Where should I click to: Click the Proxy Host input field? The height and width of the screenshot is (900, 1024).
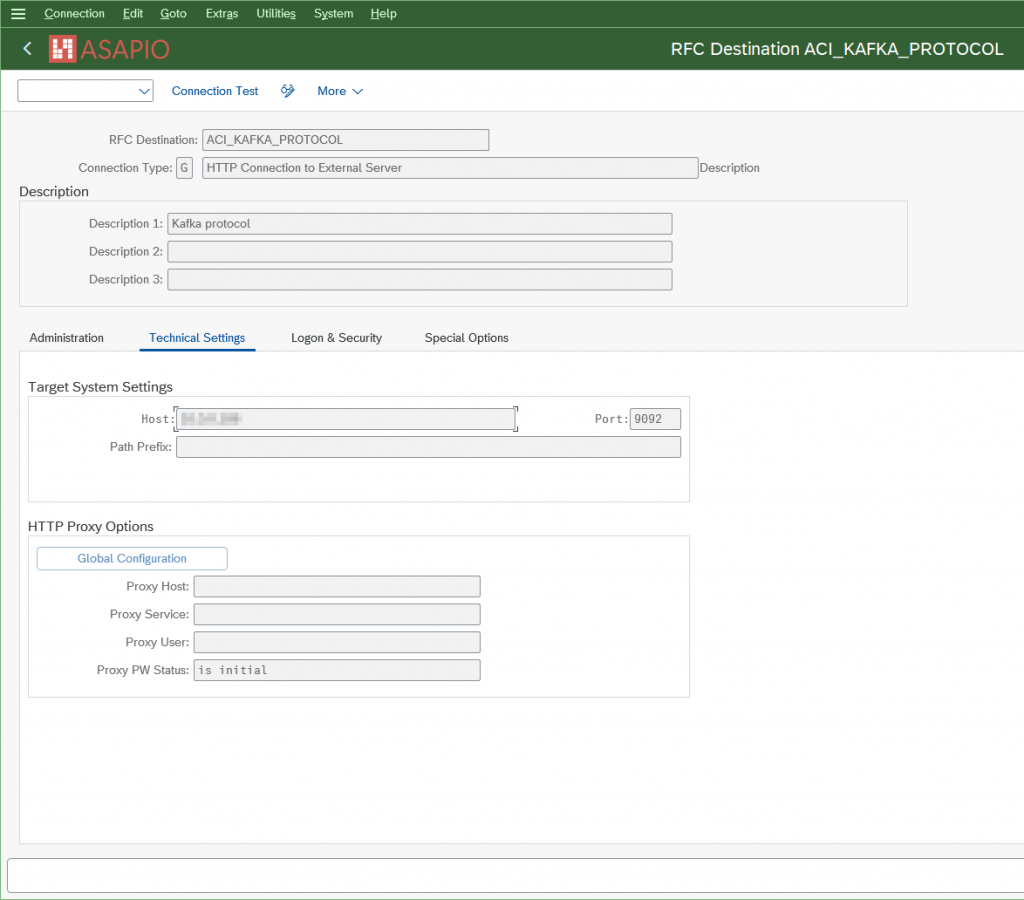(337, 587)
